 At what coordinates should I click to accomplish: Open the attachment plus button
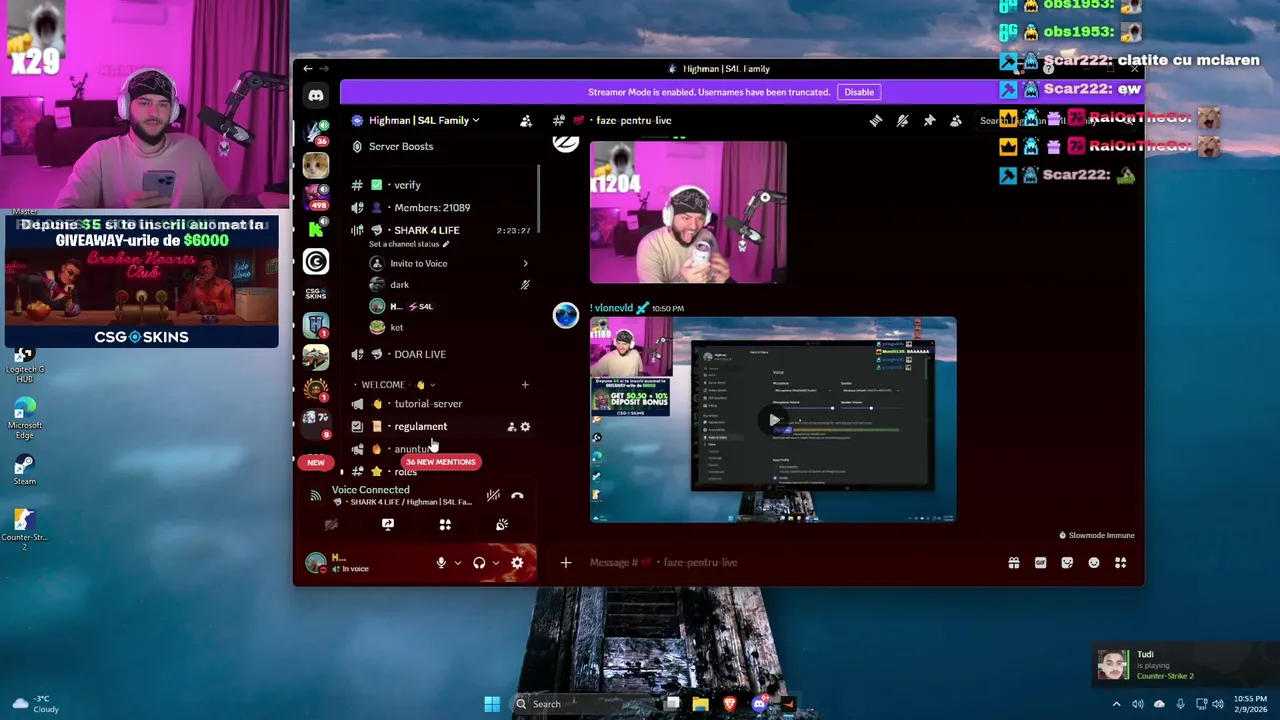coord(565,563)
